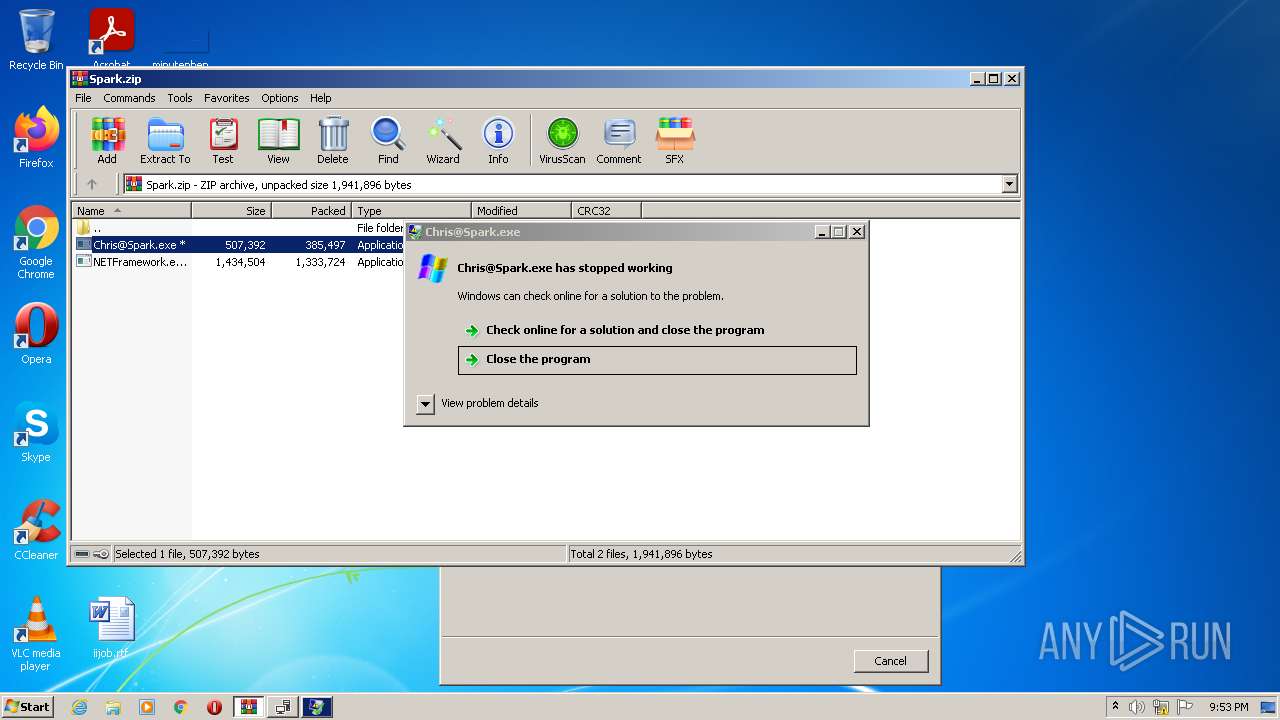
Task: Show hidden tray icons arrow
Action: [1115, 707]
